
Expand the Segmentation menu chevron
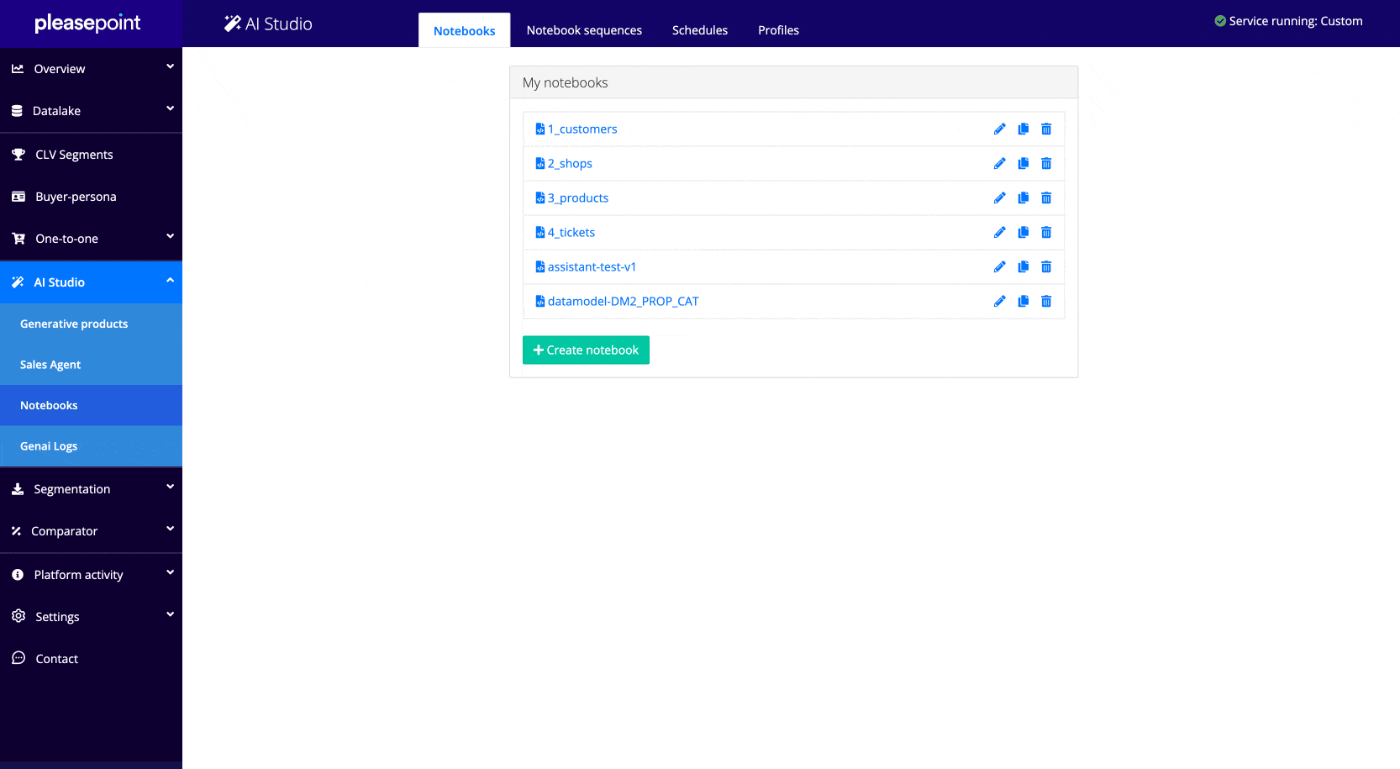(169, 488)
